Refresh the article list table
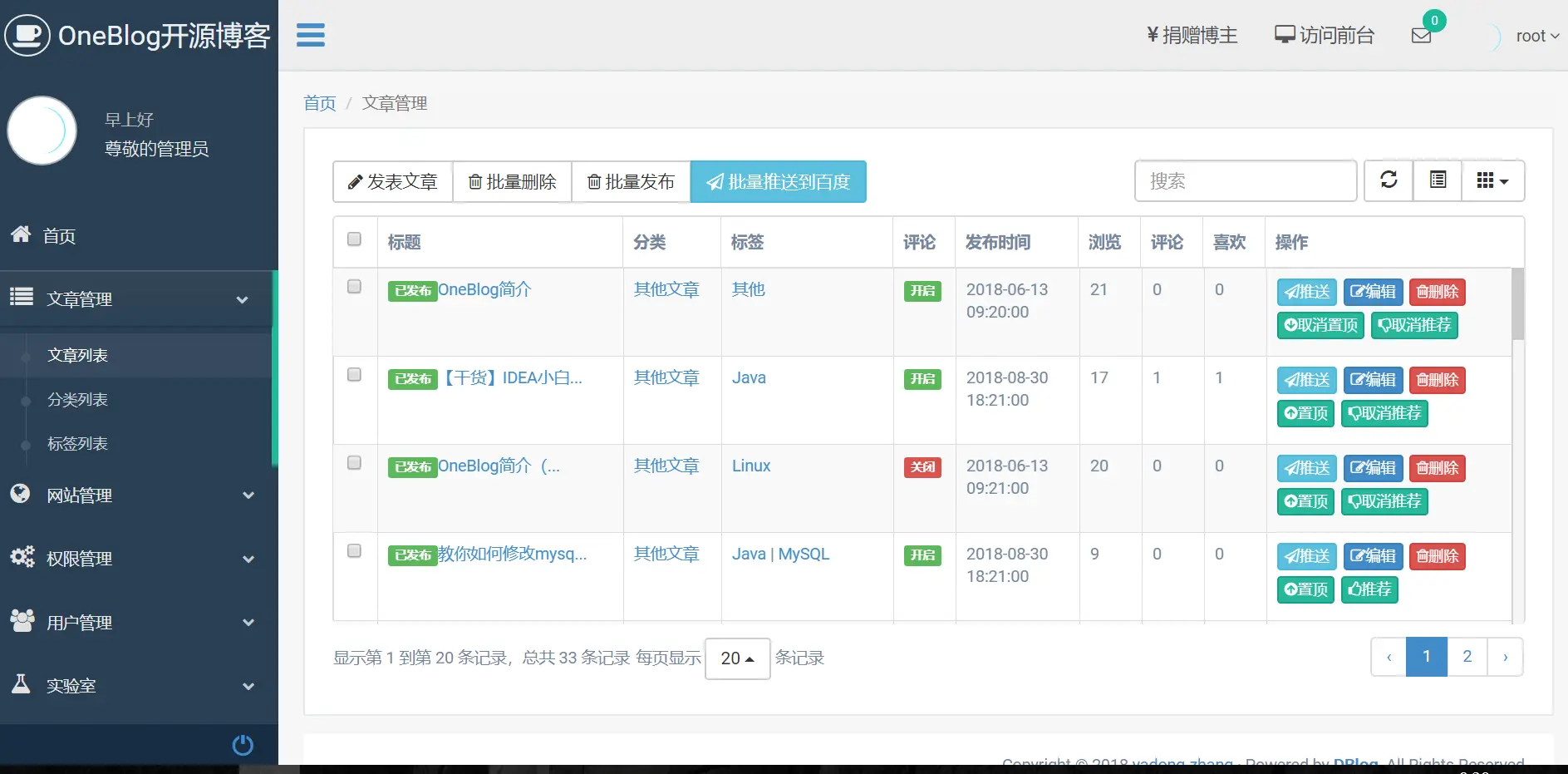 pyautogui.click(x=1388, y=180)
